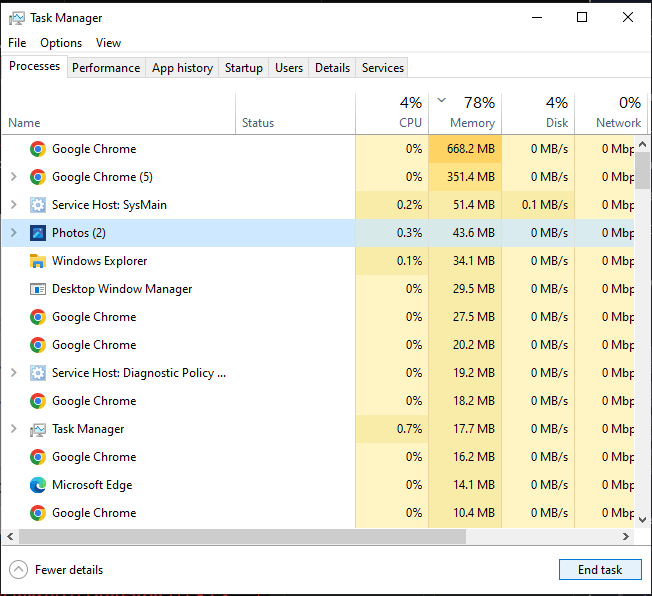Click the Chrome icon in the 27.5 MB row
The height and width of the screenshot is (596, 652).
pyautogui.click(x=38, y=317)
